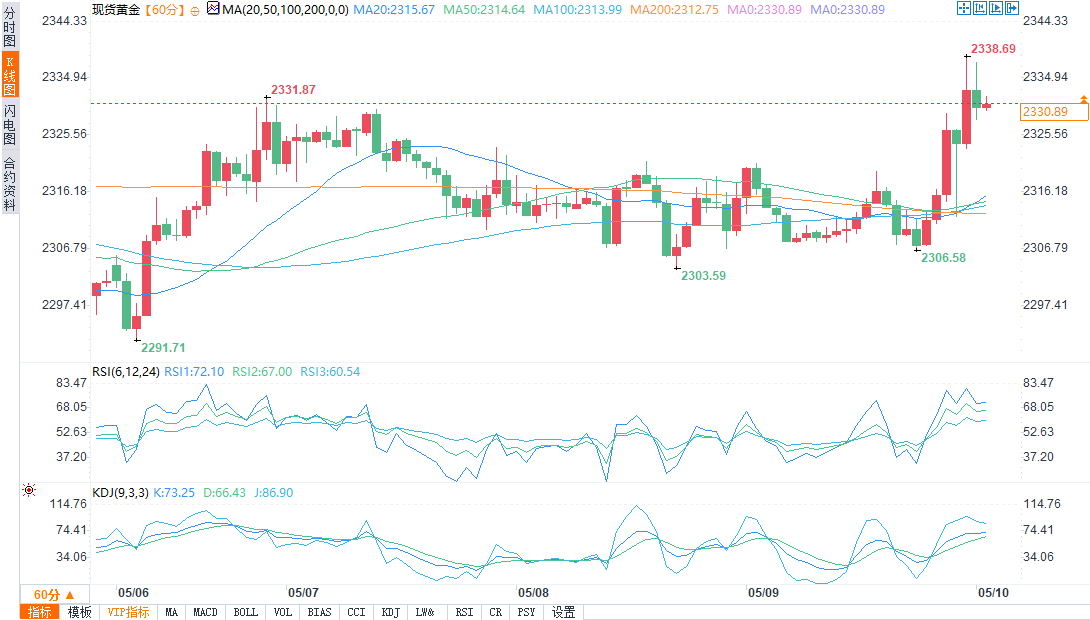The image size is (1090, 620).
Task: Click the expand-right arrow icon at top right
Action: tap(1011, 8)
